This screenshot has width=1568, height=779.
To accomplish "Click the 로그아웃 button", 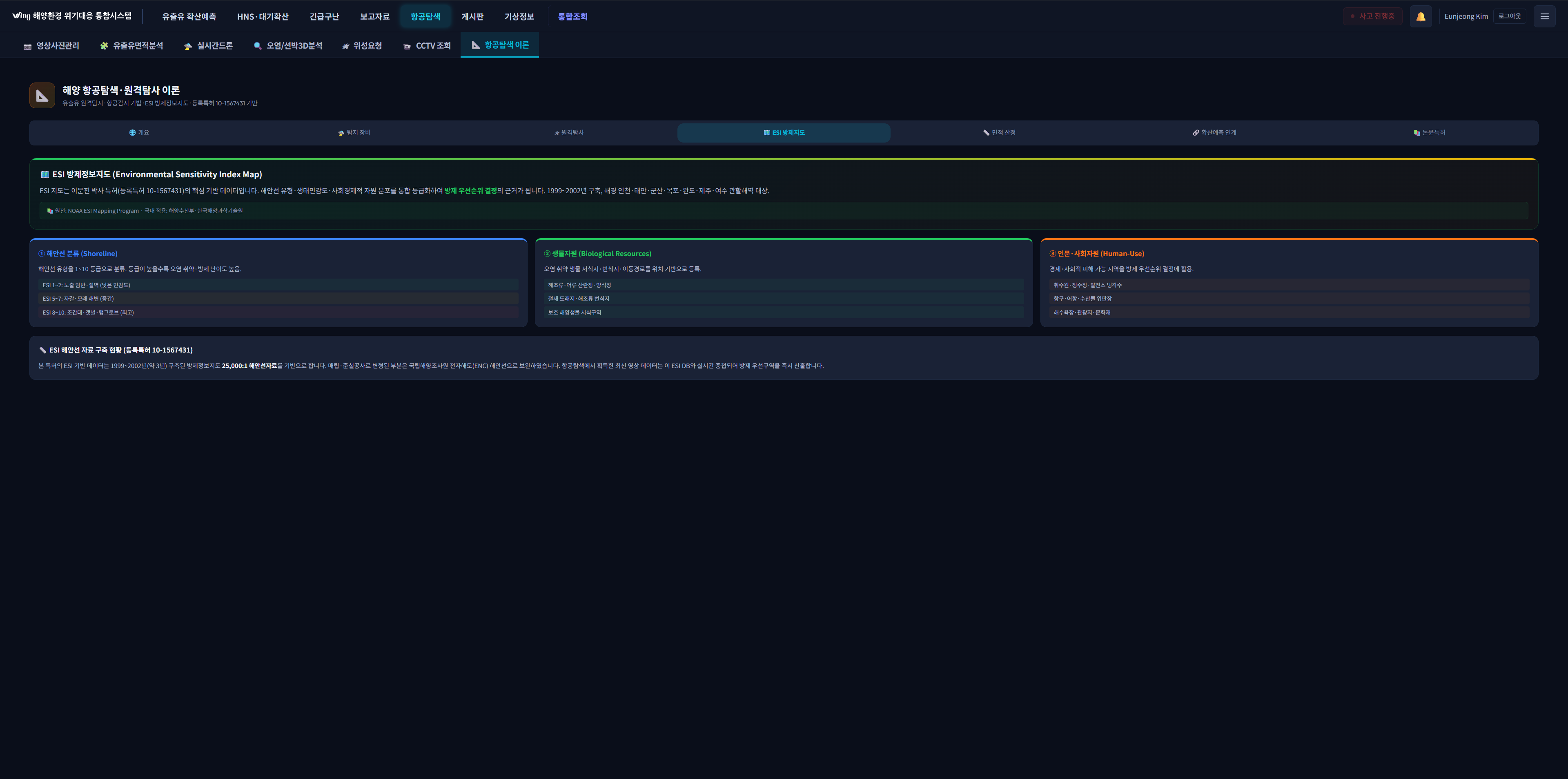I will [x=1509, y=16].
